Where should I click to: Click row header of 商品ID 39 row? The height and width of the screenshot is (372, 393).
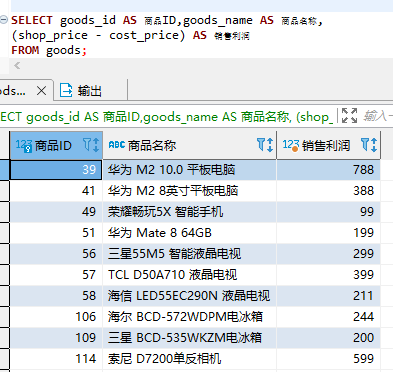pyautogui.click(x=5, y=170)
